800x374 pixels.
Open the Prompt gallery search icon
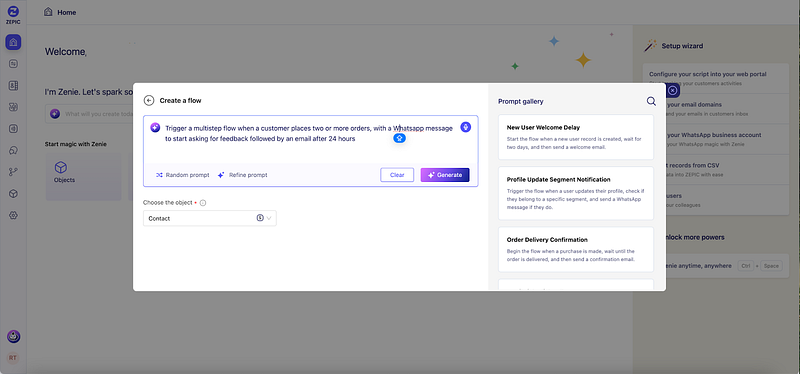(651, 101)
